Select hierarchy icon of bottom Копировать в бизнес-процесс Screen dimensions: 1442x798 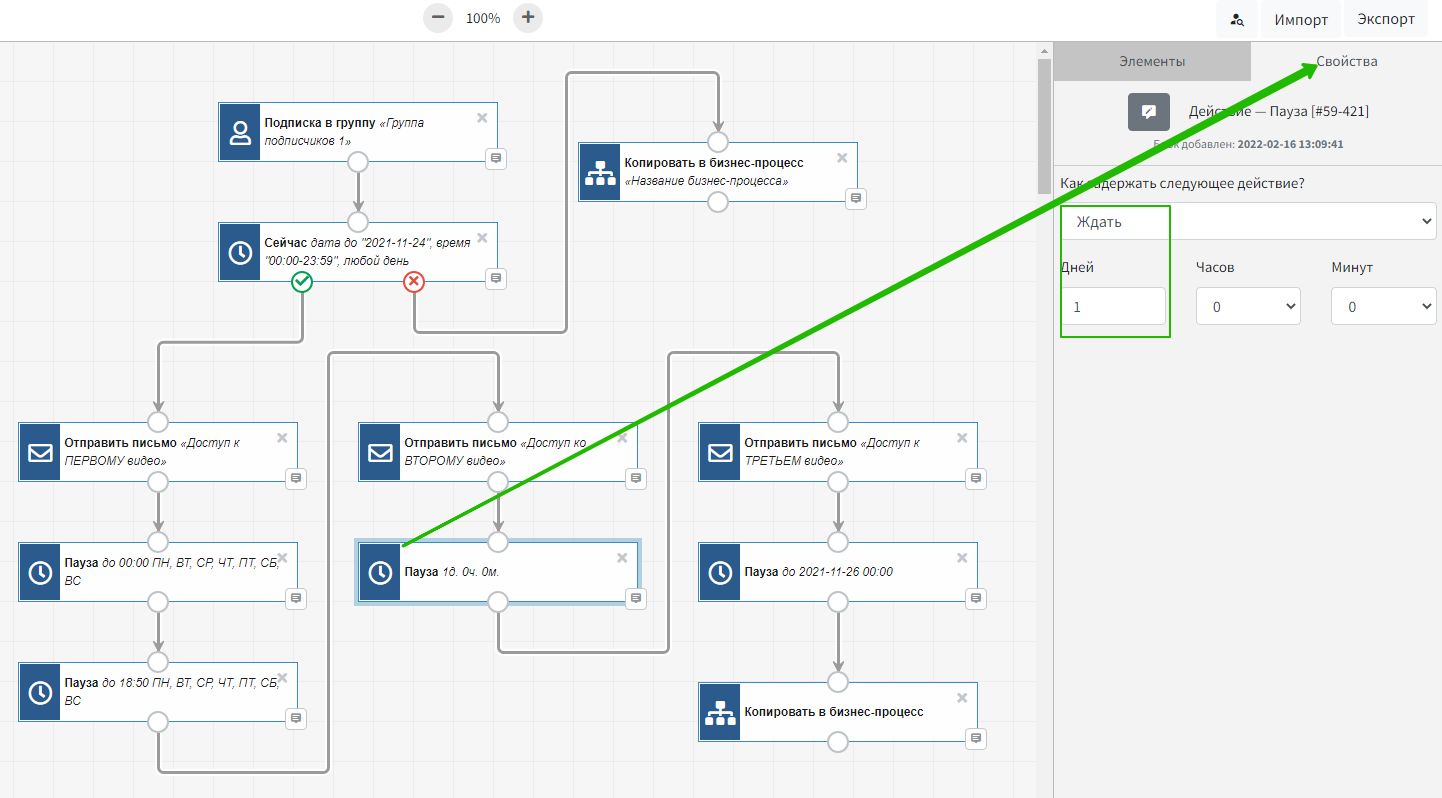[720, 712]
